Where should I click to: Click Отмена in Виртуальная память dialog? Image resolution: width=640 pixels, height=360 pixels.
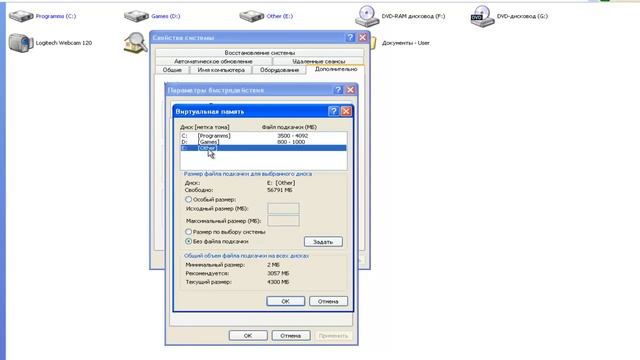point(328,301)
